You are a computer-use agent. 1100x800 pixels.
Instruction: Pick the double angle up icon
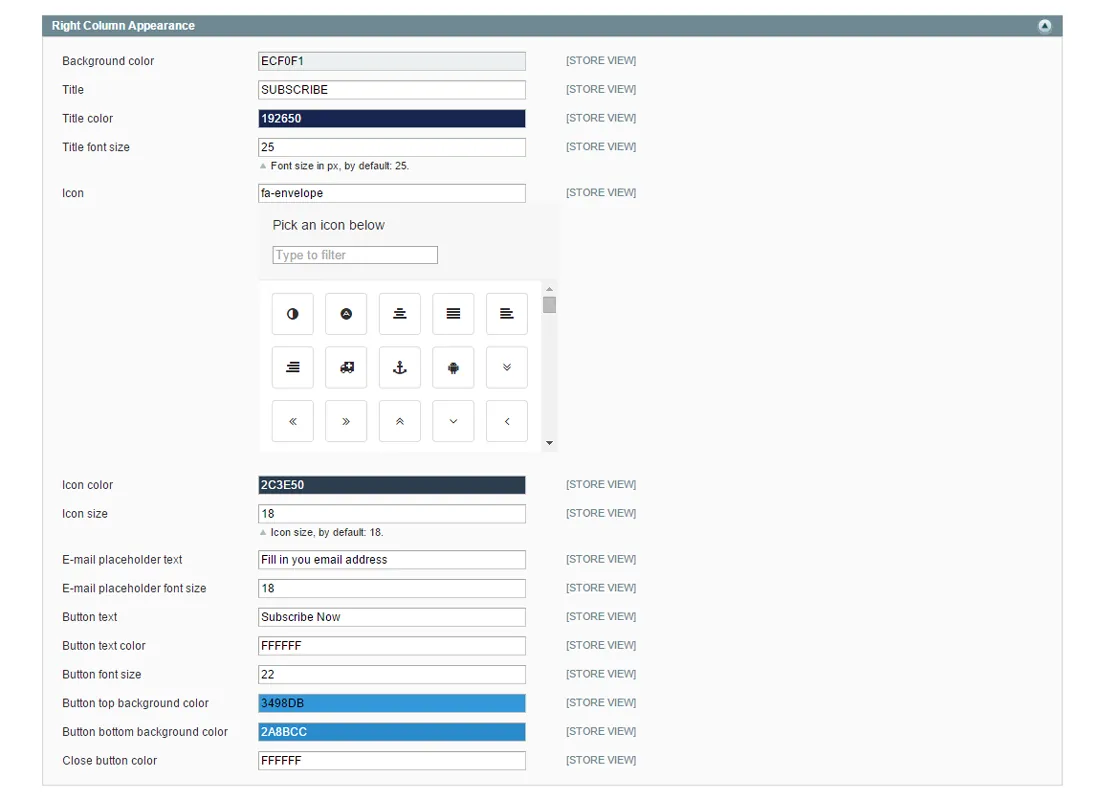coord(400,421)
